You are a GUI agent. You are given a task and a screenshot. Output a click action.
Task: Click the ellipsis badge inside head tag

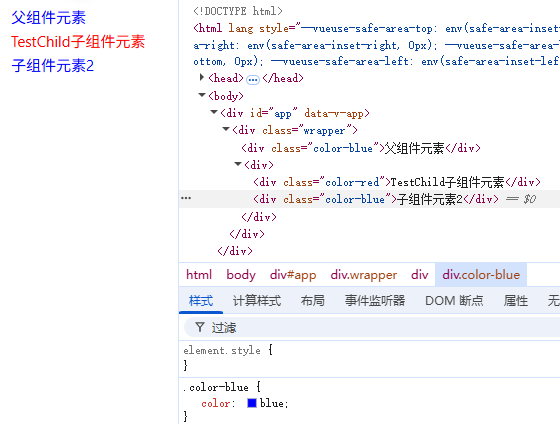[x=253, y=79]
